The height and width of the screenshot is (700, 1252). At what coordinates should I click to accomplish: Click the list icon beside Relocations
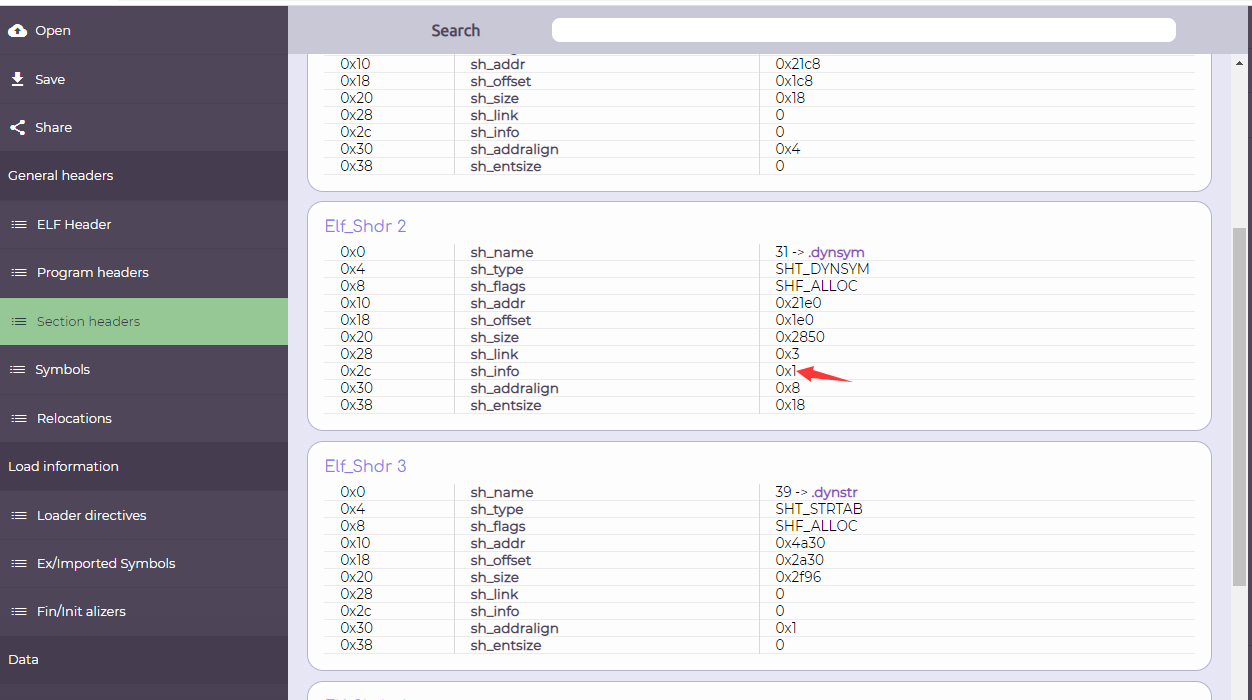pos(18,419)
